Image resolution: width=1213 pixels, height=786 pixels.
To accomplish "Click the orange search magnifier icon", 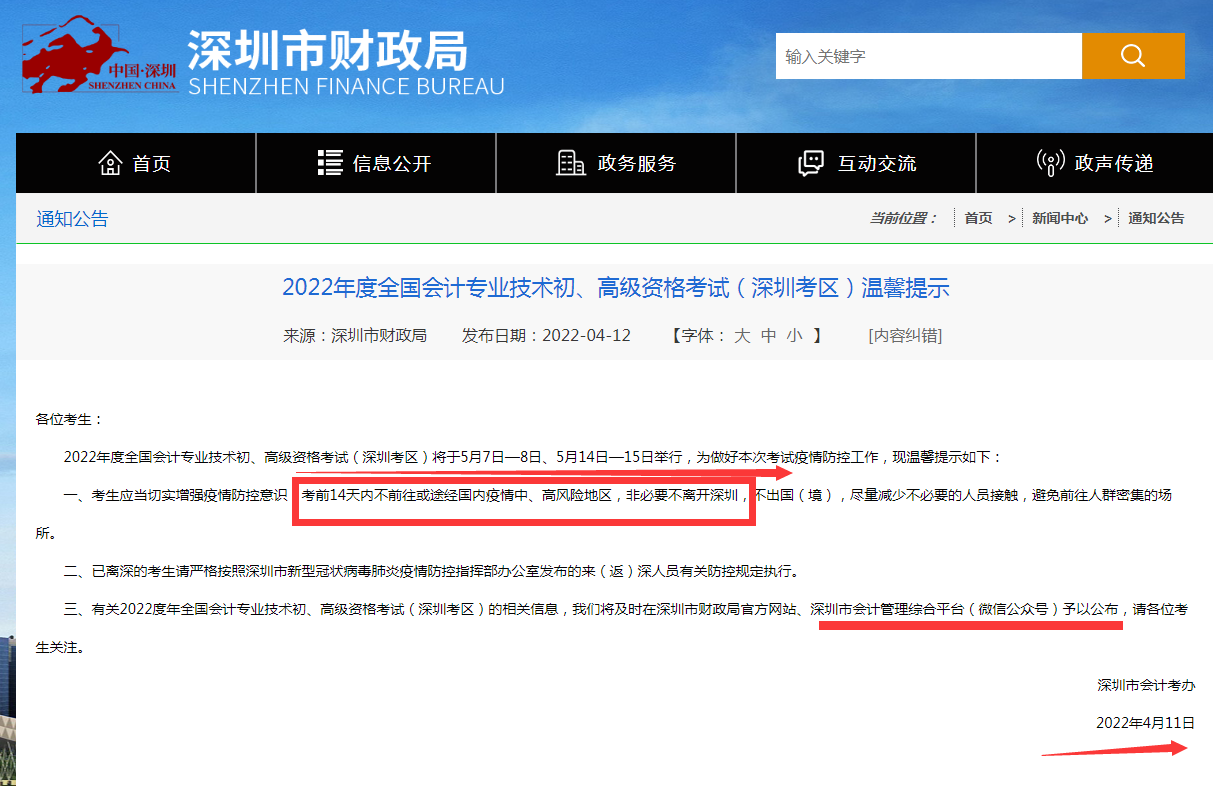I will (1132, 56).
